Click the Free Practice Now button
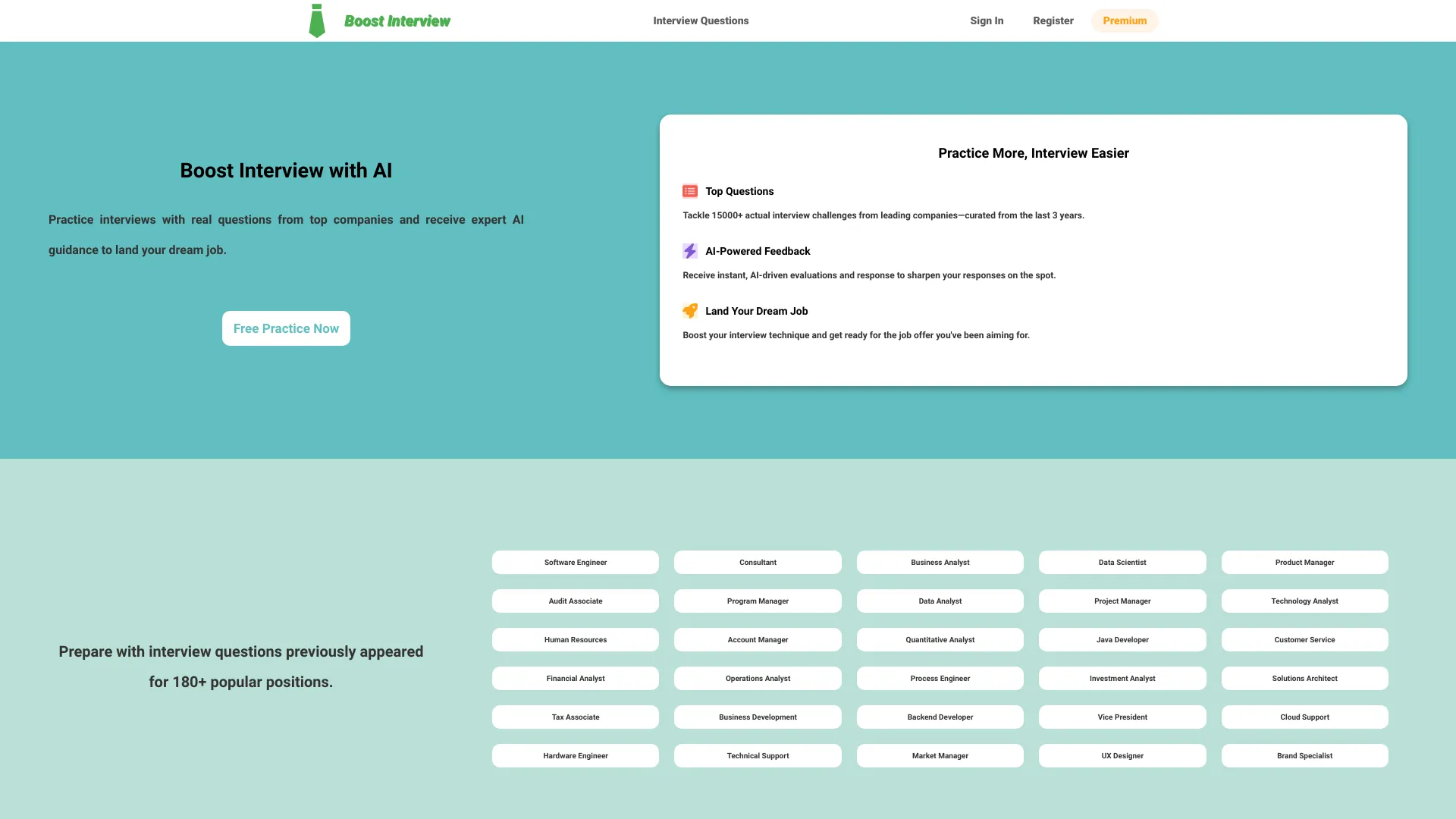The width and height of the screenshot is (1456, 819). [286, 328]
